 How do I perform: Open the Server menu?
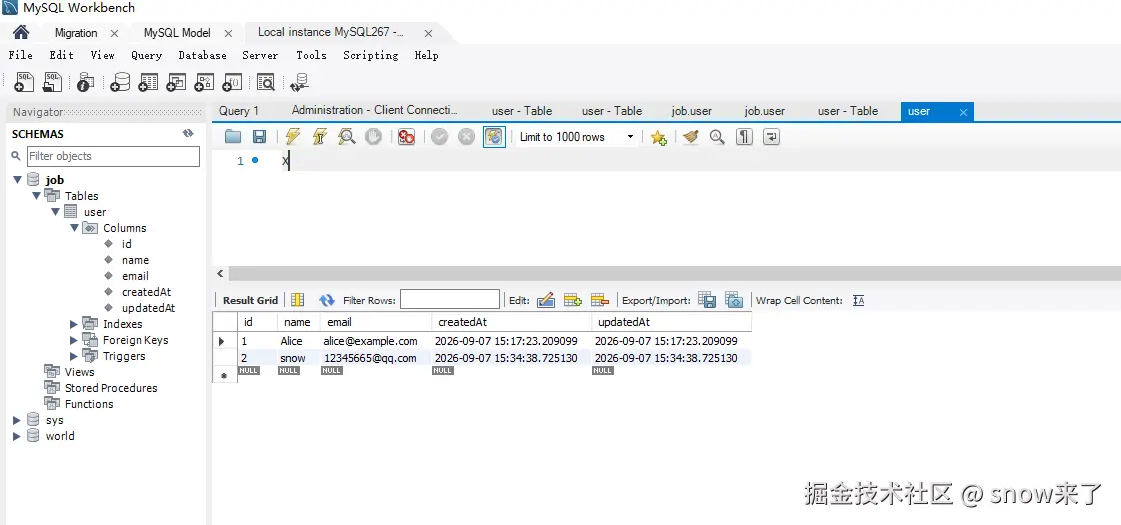[x=260, y=55]
